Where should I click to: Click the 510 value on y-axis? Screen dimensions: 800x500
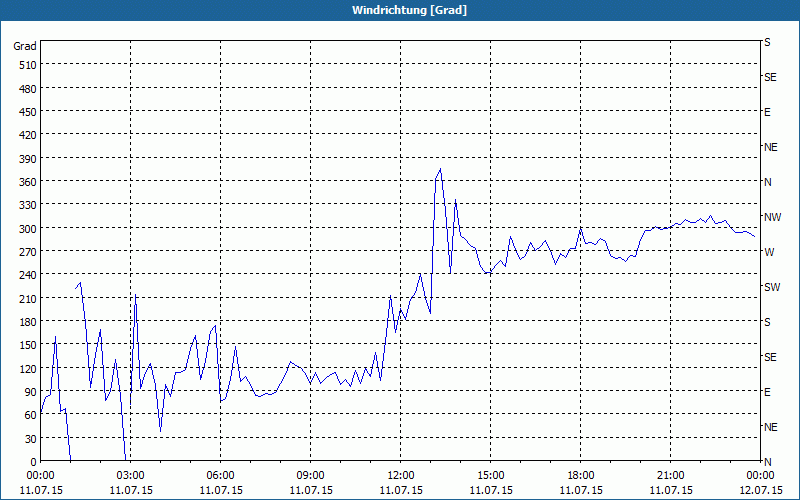(25, 65)
